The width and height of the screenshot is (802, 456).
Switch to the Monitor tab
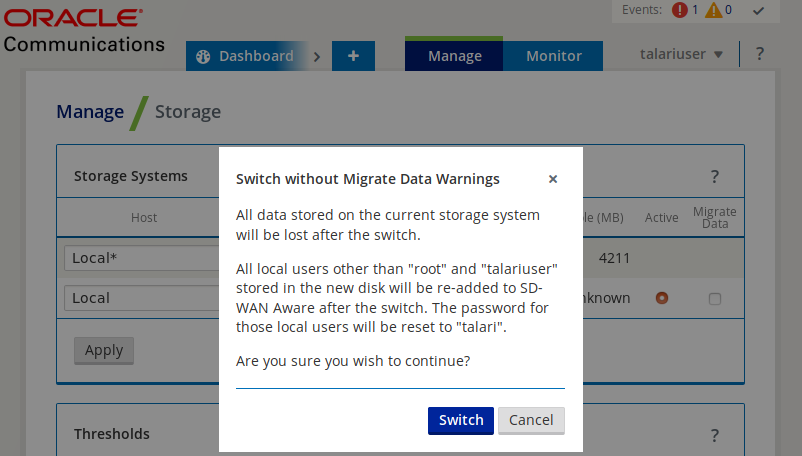(x=553, y=56)
